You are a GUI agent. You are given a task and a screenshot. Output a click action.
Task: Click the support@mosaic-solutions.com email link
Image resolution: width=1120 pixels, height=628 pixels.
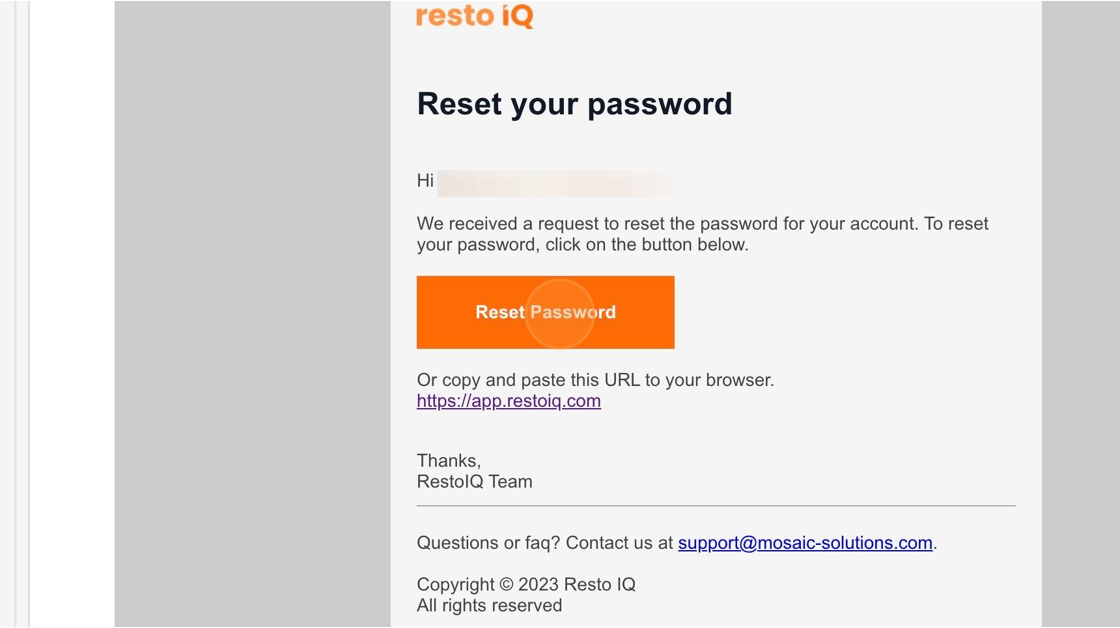(805, 543)
